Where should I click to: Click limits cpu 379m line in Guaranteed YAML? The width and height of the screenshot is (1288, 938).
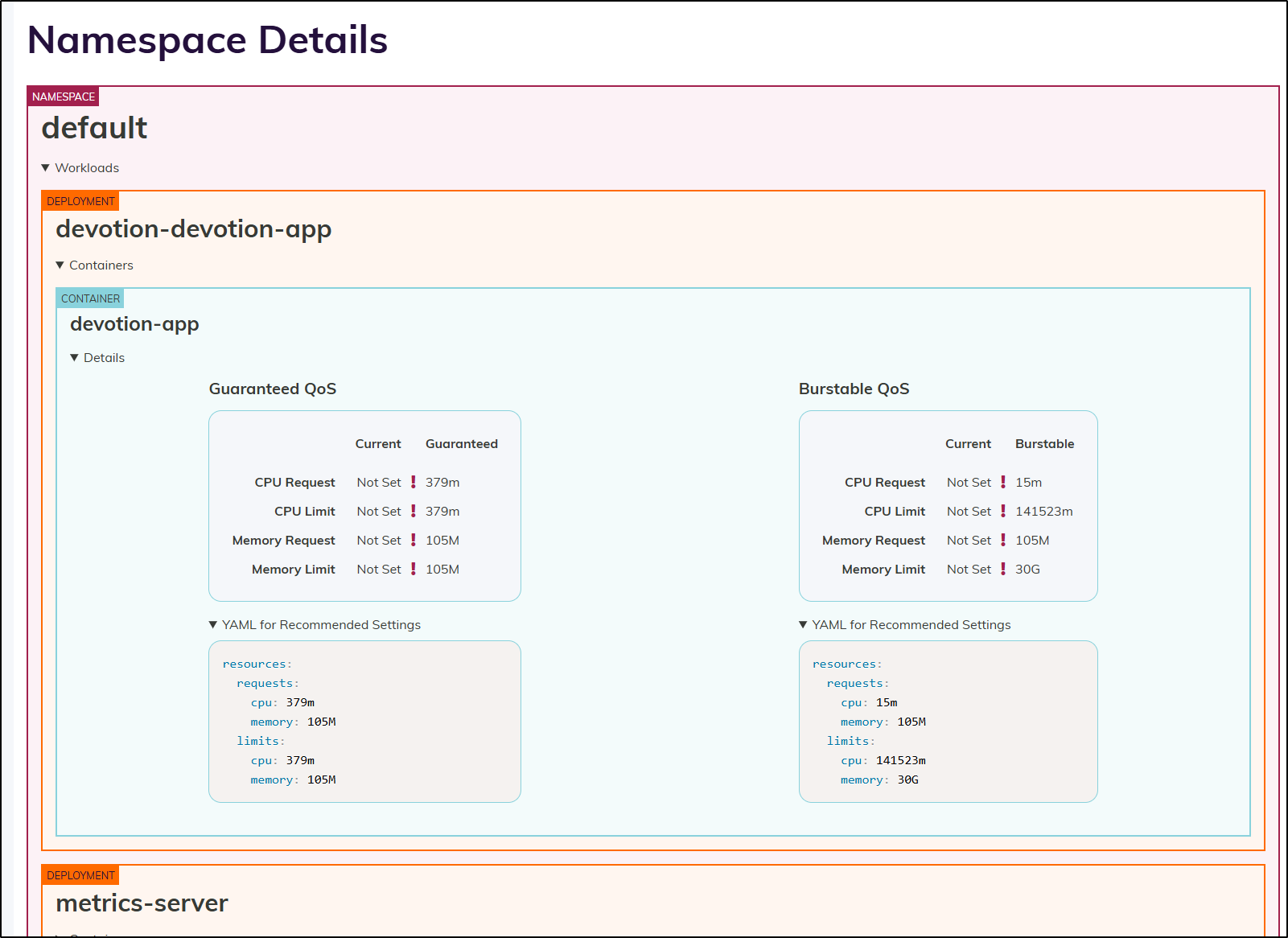[282, 760]
